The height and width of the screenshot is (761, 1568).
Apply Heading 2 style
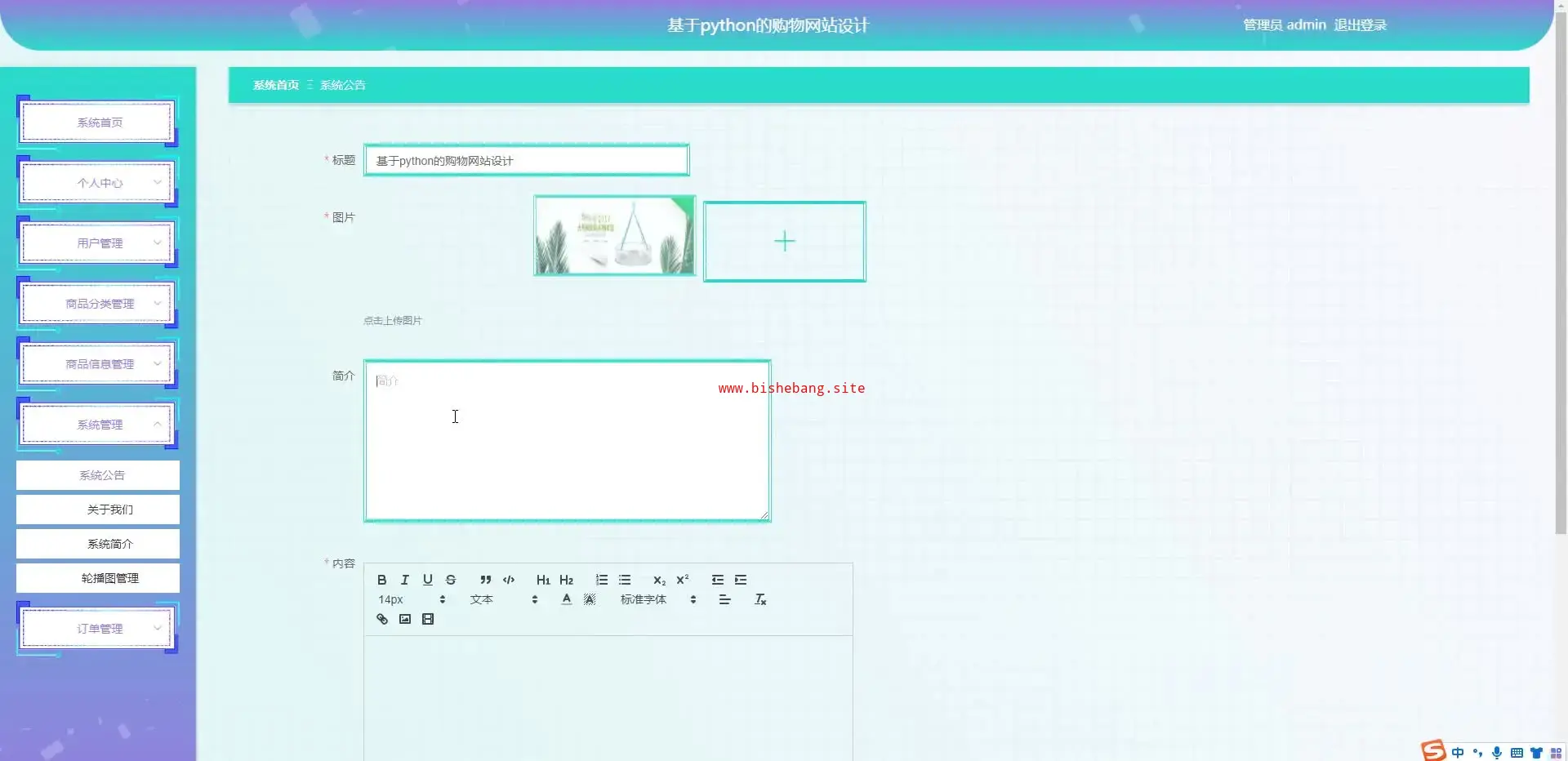click(x=566, y=580)
